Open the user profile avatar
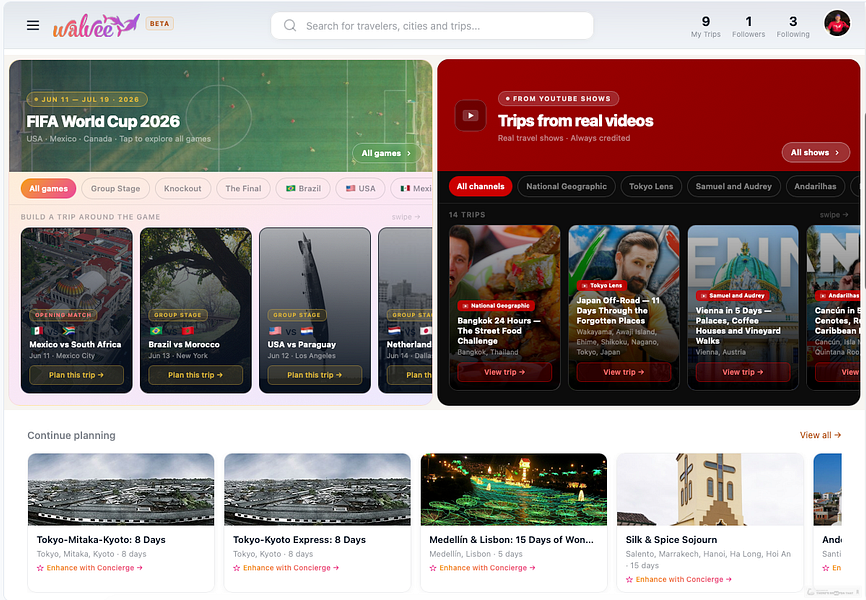This screenshot has width=866, height=600. click(837, 23)
